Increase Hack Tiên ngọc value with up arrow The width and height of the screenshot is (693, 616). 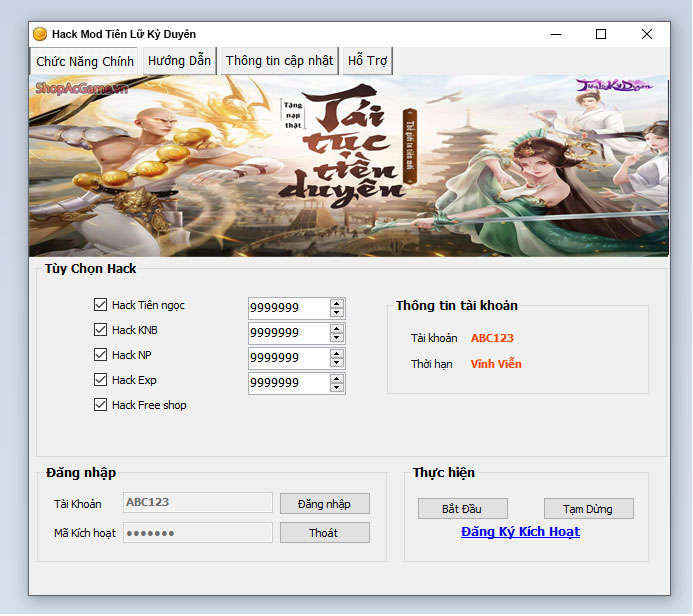coord(337,303)
